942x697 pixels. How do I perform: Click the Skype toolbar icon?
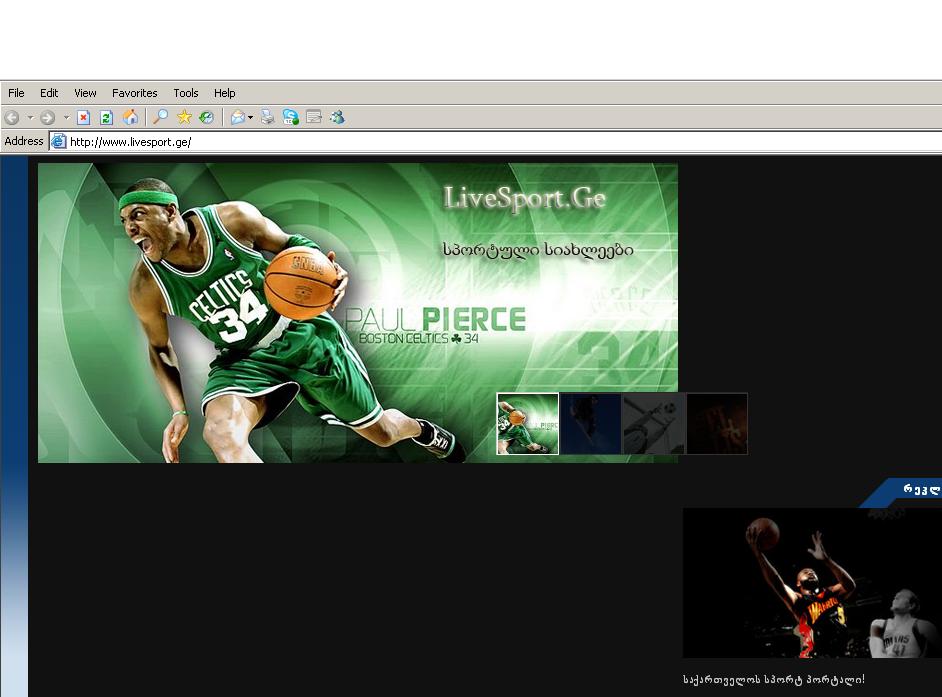point(291,117)
